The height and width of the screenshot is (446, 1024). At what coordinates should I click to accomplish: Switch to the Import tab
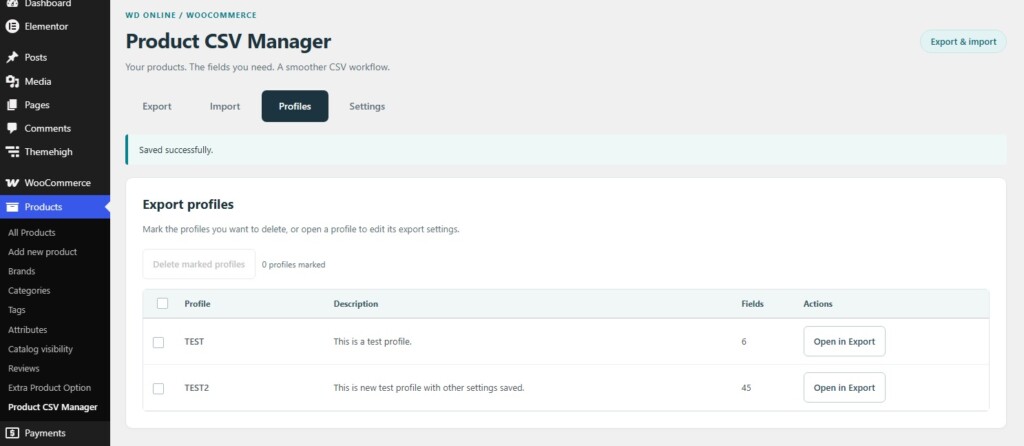point(225,106)
